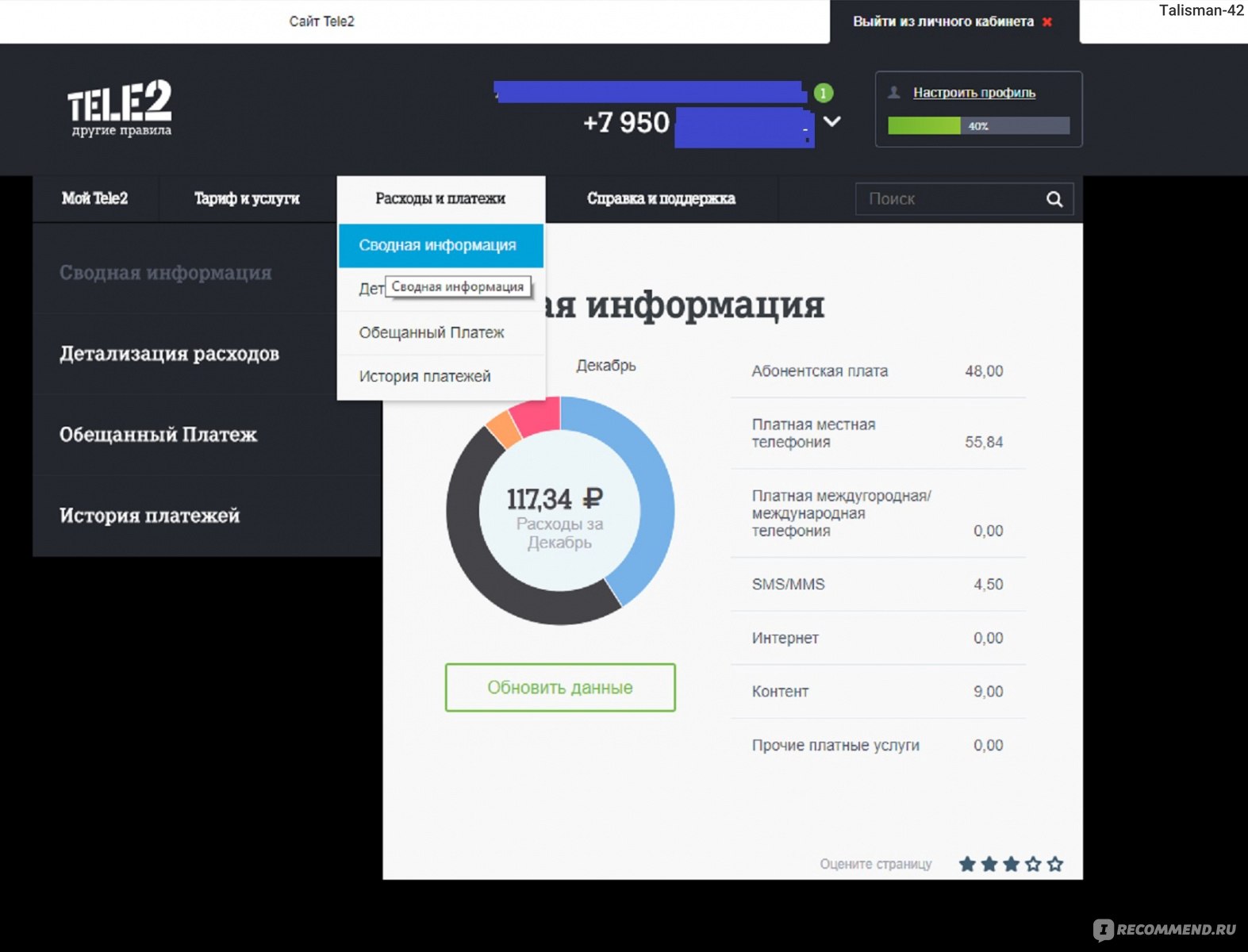Click the 9,00 amount value
Image resolution: width=1248 pixels, height=952 pixels.
pyautogui.click(x=989, y=692)
